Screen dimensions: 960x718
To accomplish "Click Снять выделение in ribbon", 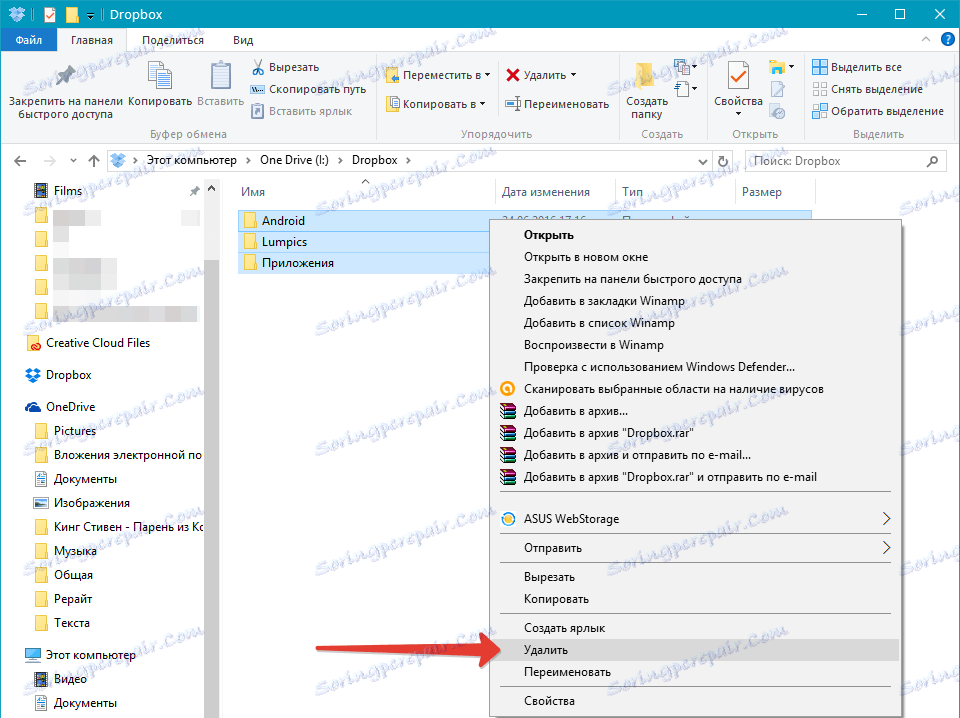I will click(x=867, y=89).
